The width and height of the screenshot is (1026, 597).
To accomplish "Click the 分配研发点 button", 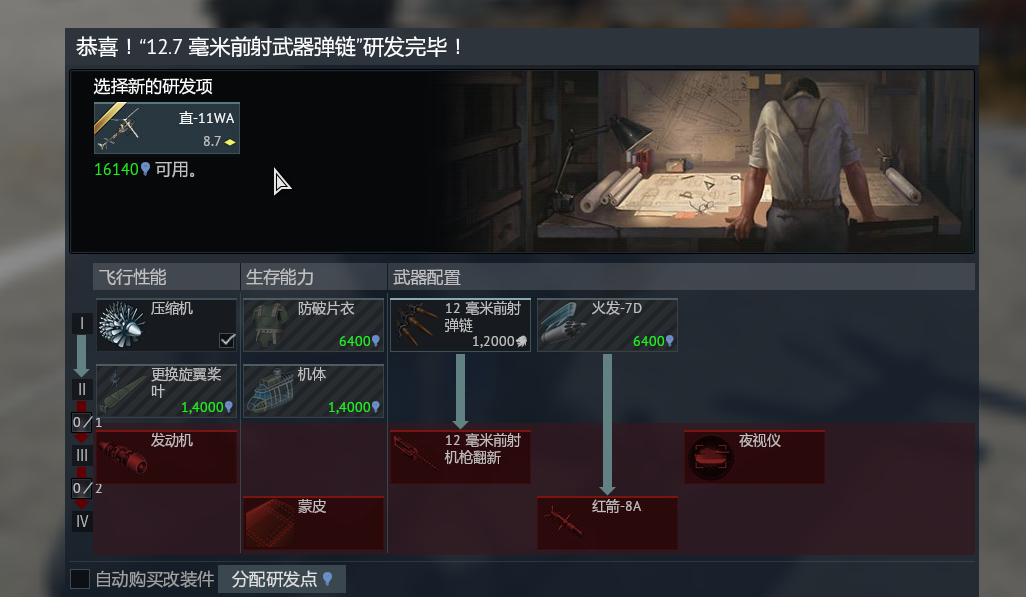I will tap(282, 579).
